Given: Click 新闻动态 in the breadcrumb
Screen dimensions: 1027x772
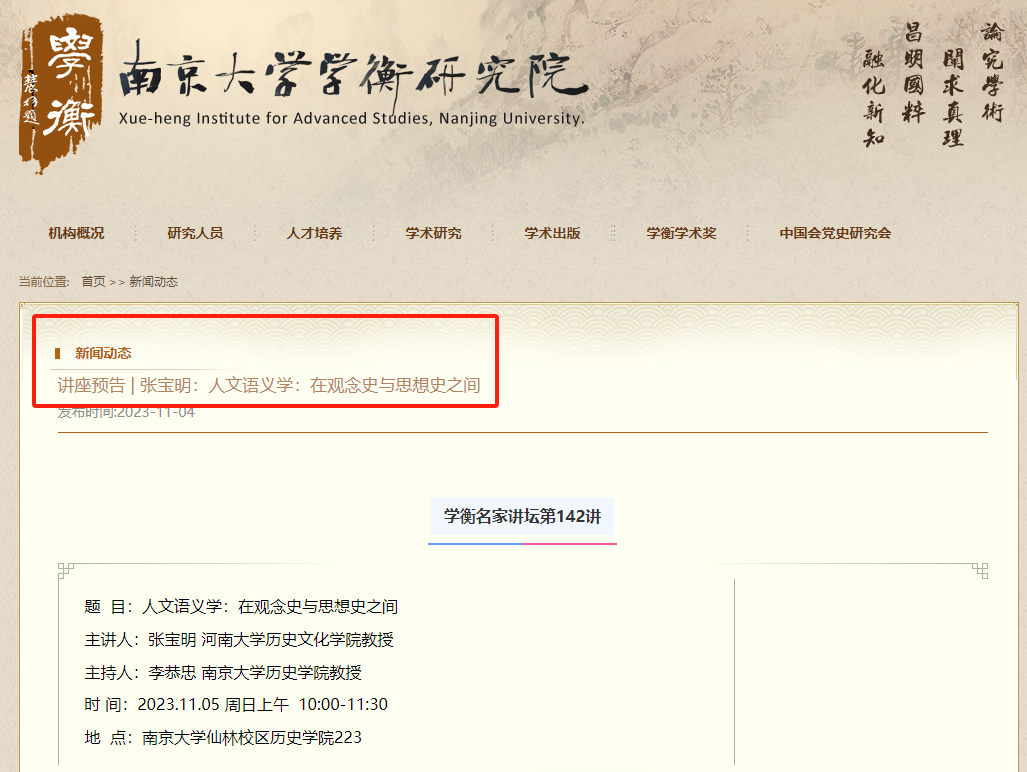Looking at the screenshot, I should click(x=153, y=282).
